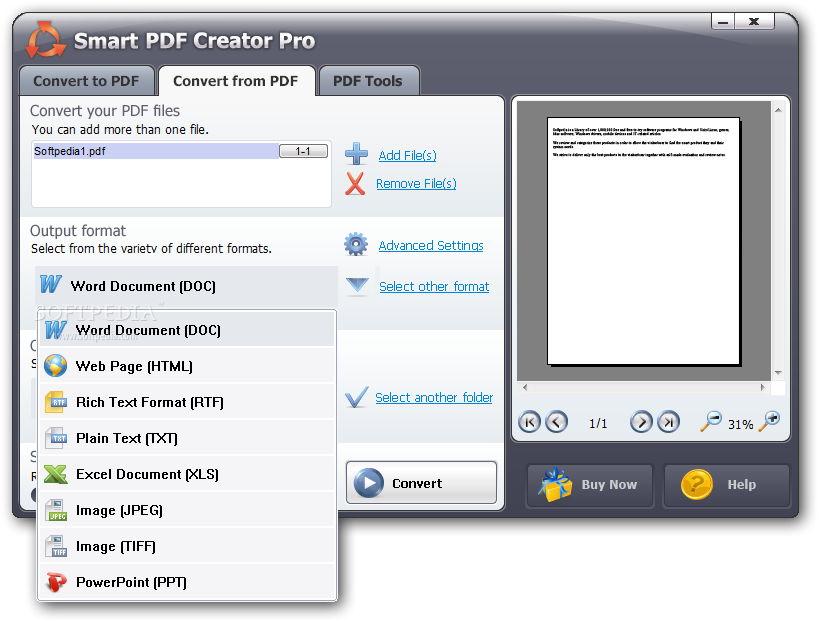Image resolution: width=819 pixels, height=622 pixels.
Task: Click the blue plus Add File icon
Action: point(356,154)
